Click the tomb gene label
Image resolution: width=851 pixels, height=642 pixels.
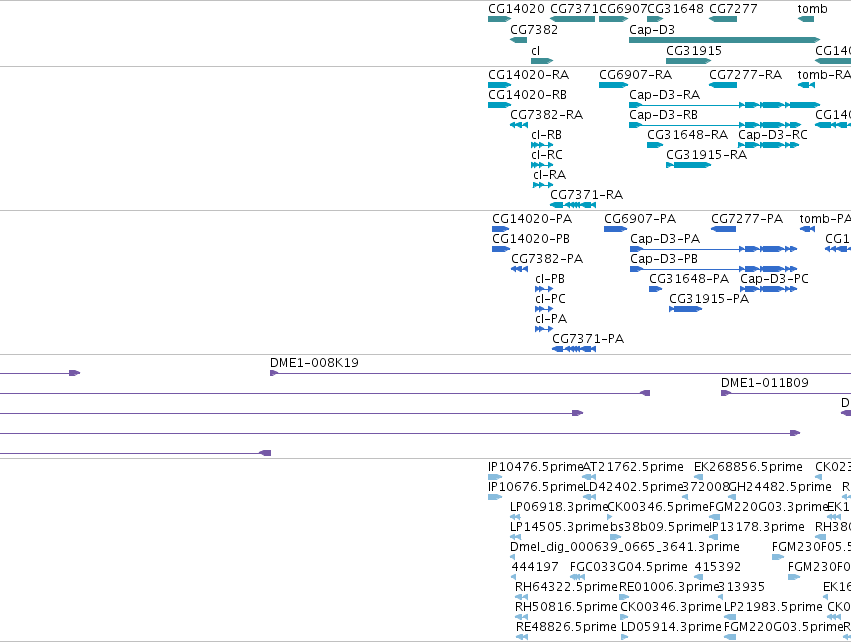coord(812,9)
